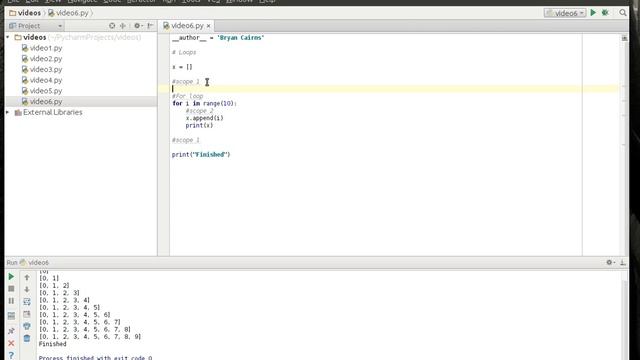The image size is (640, 360).
Task: Open video4.py in the project tree
Action: tap(46, 80)
